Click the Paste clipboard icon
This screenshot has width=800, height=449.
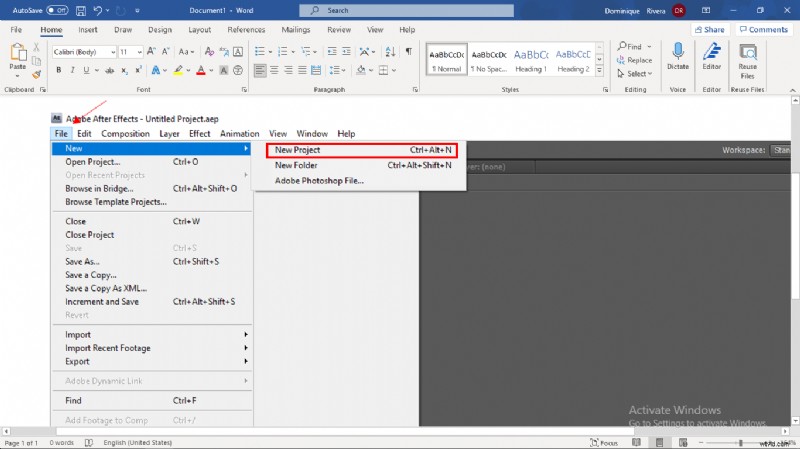coord(17,55)
